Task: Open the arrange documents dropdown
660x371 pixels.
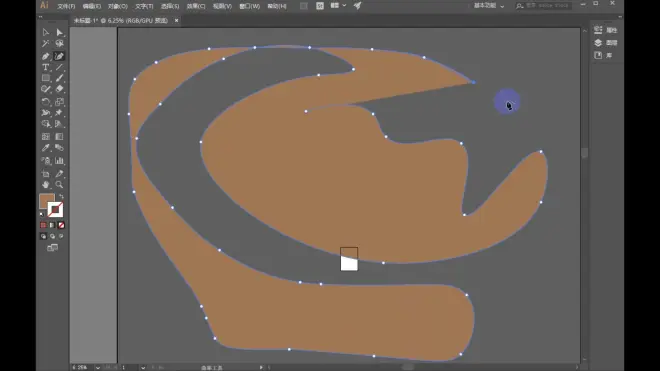Action: coord(338,5)
